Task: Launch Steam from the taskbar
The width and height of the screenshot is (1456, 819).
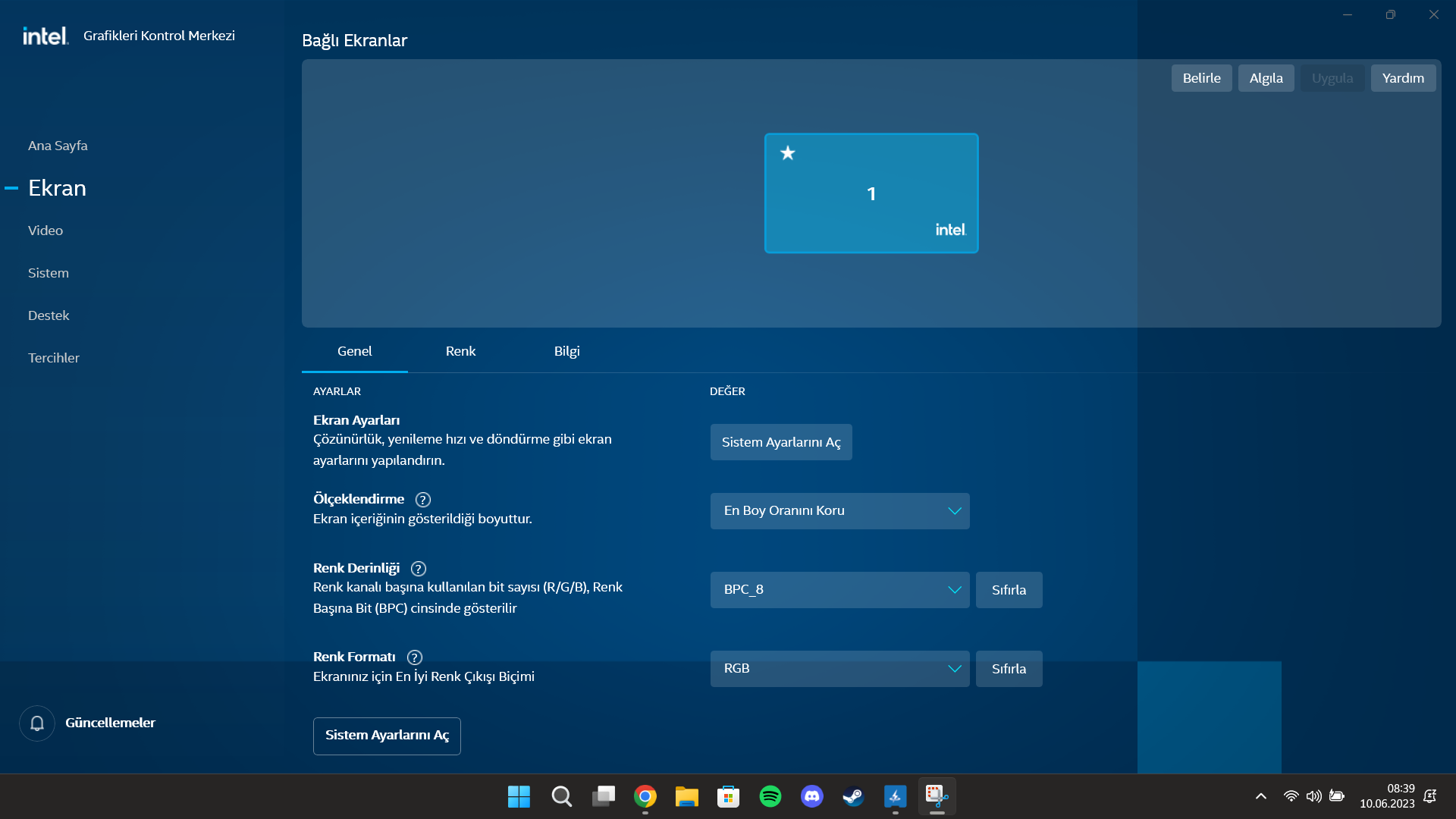Action: pos(853,796)
